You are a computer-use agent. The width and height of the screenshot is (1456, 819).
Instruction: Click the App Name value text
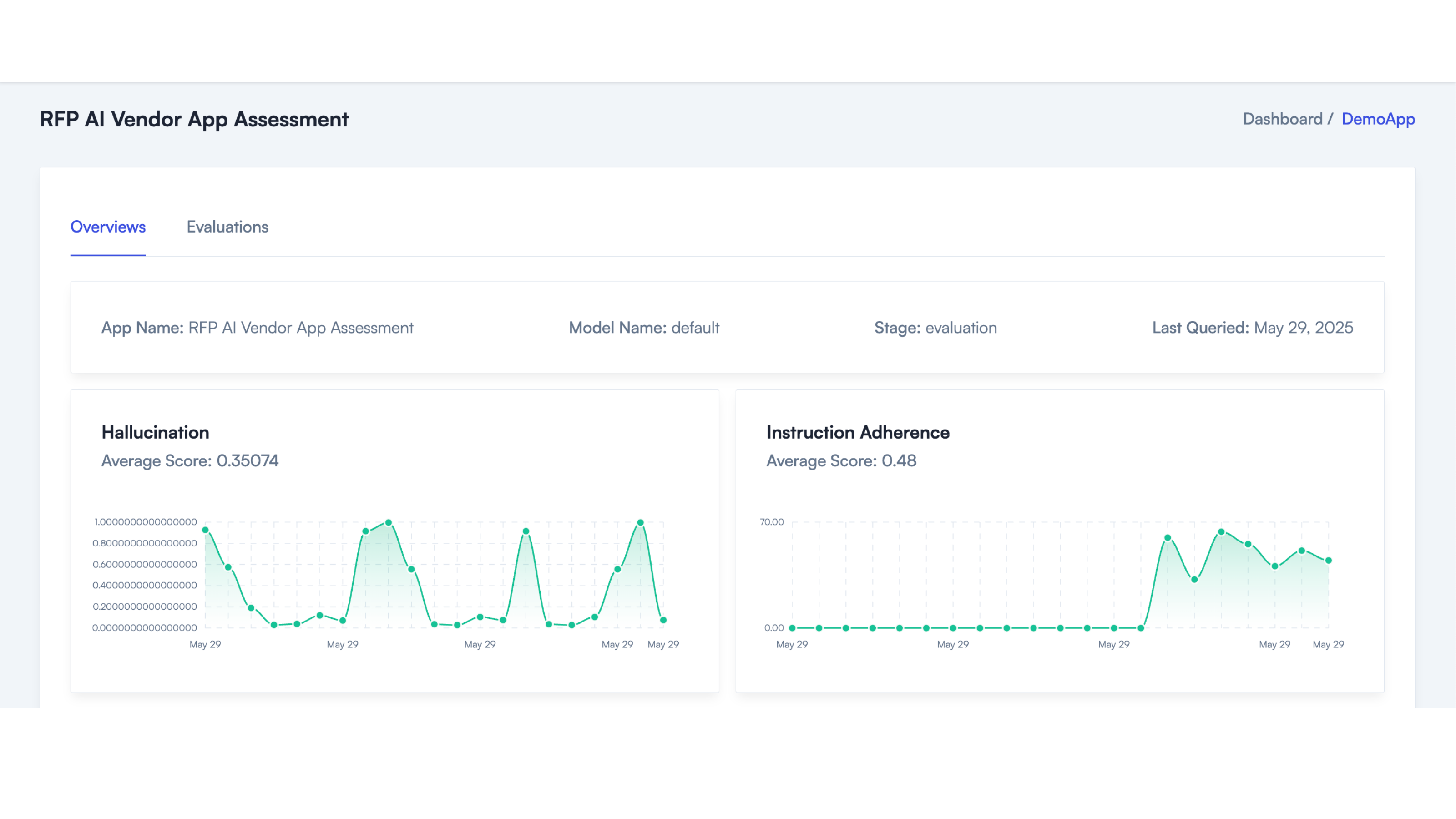[x=301, y=327]
